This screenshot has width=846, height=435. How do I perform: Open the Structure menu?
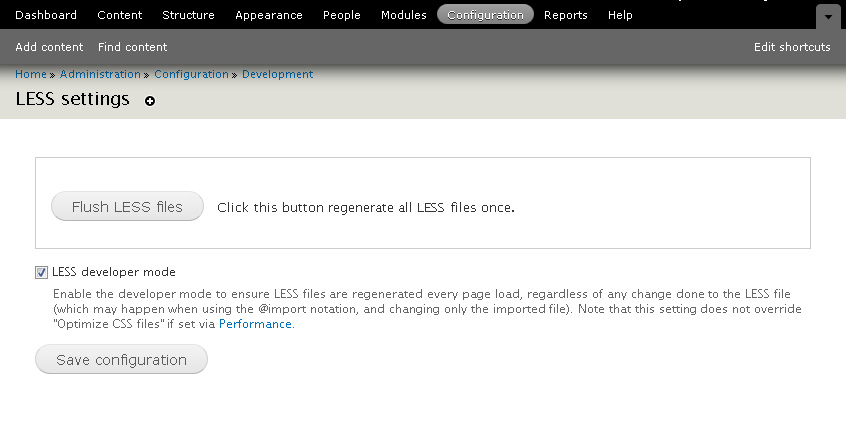[x=188, y=15]
